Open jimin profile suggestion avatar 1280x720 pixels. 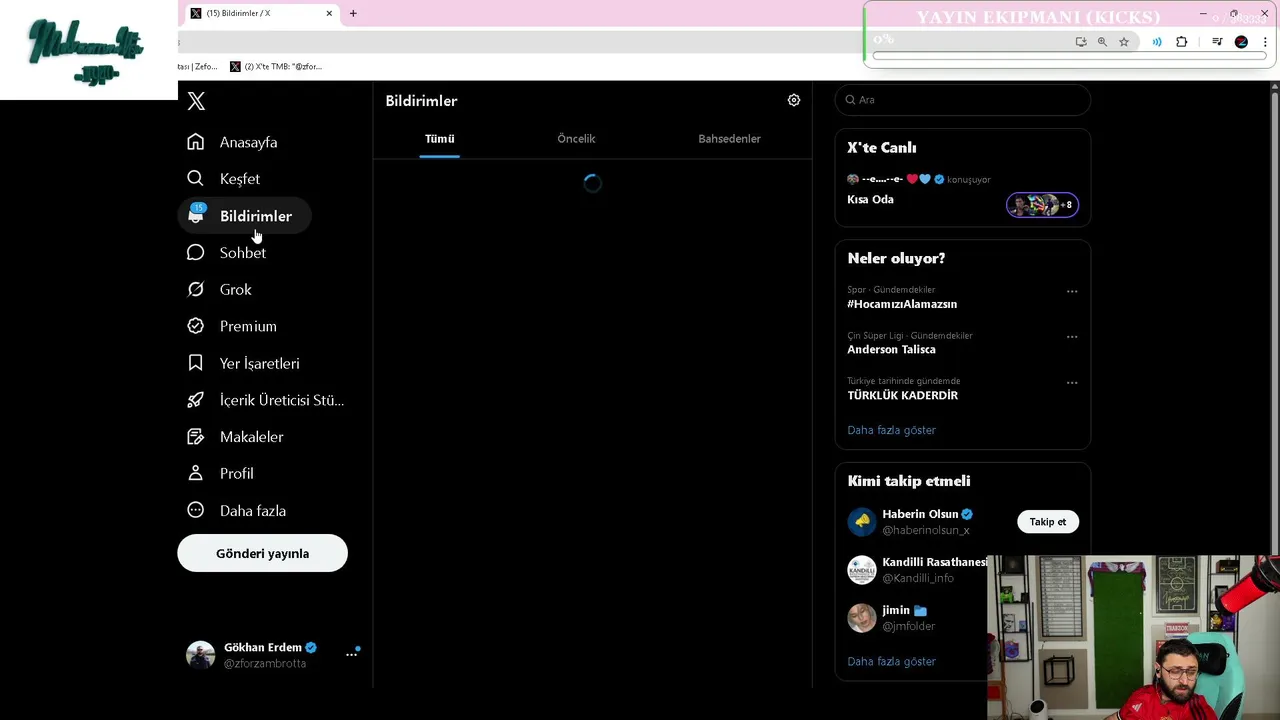pyautogui.click(x=862, y=618)
